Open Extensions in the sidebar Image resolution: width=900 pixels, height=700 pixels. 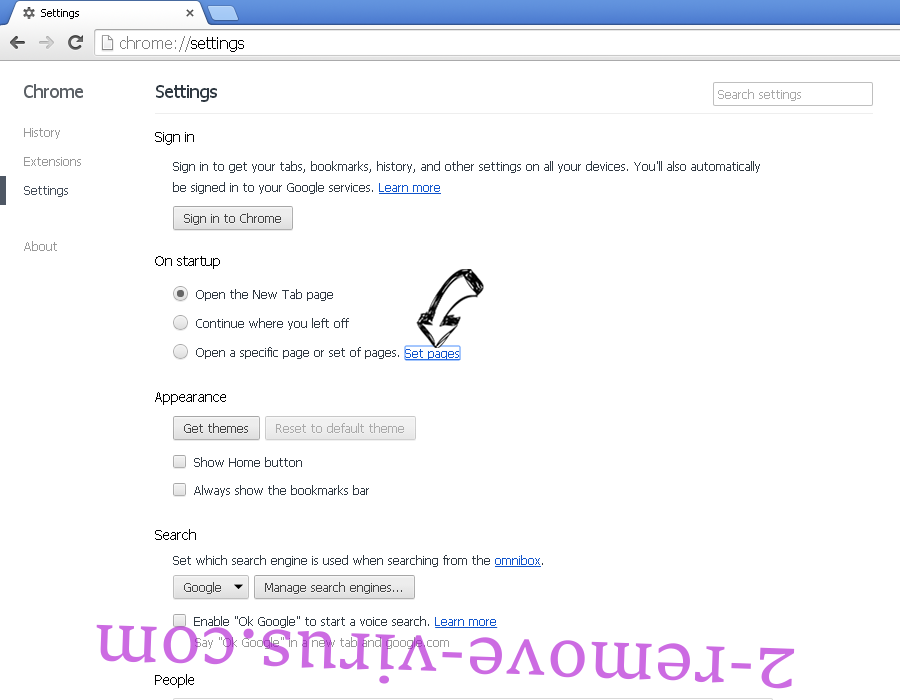point(52,162)
